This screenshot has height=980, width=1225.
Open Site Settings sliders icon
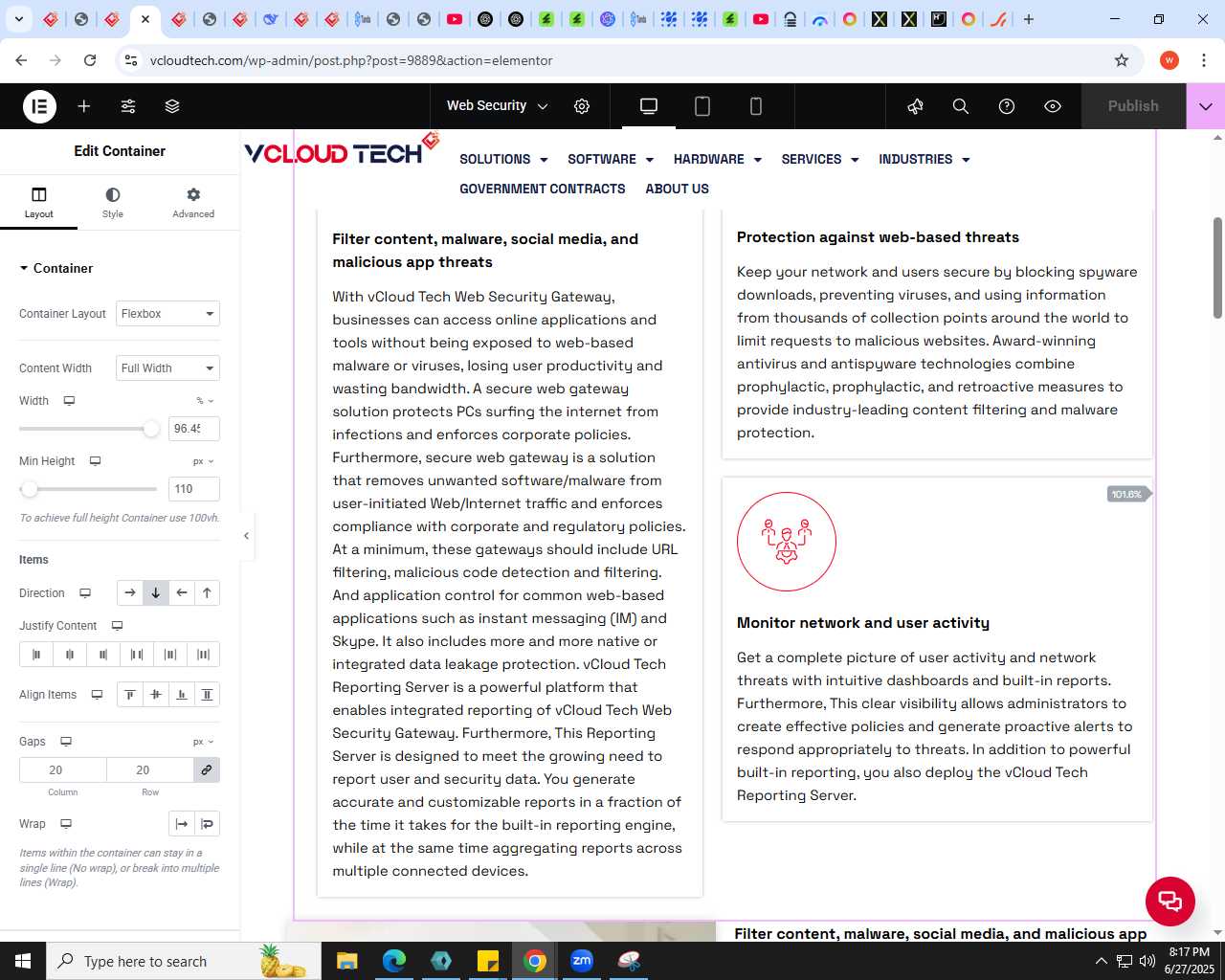(128, 106)
